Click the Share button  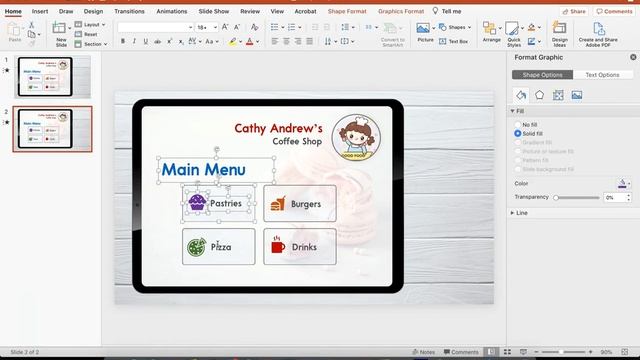point(574,11)
